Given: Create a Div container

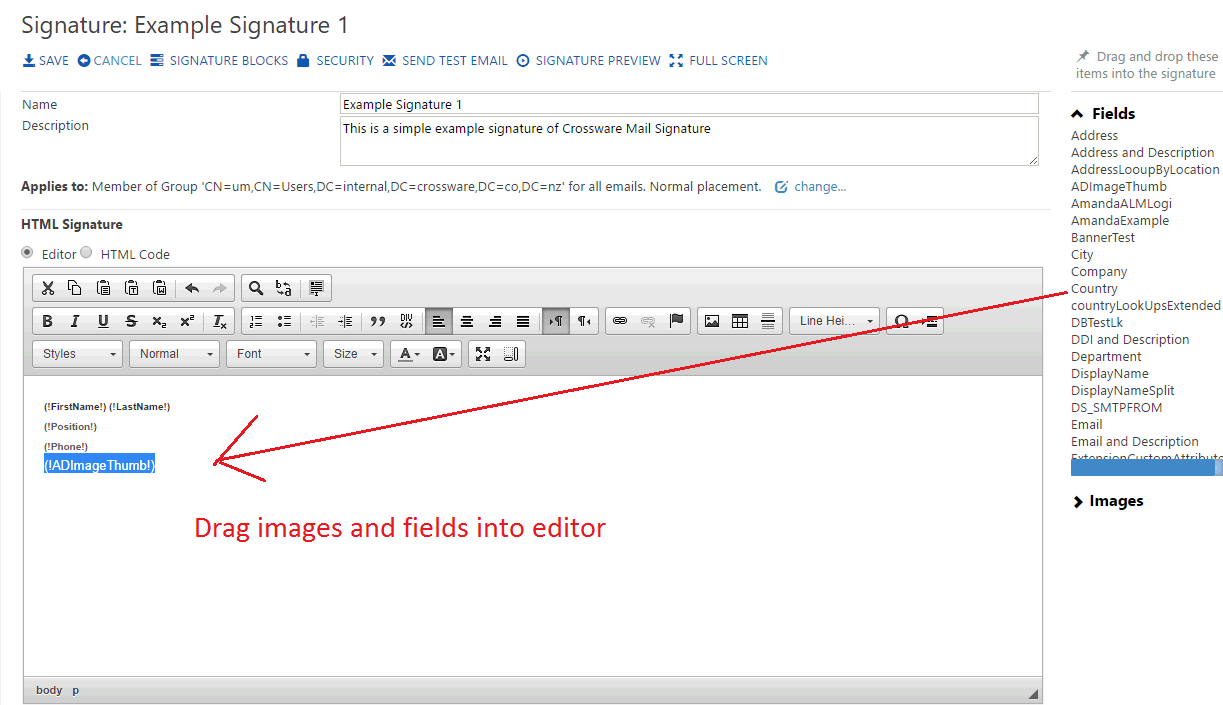Looking at the screenshot, I should pyautogui.click(x=406, y=321).
